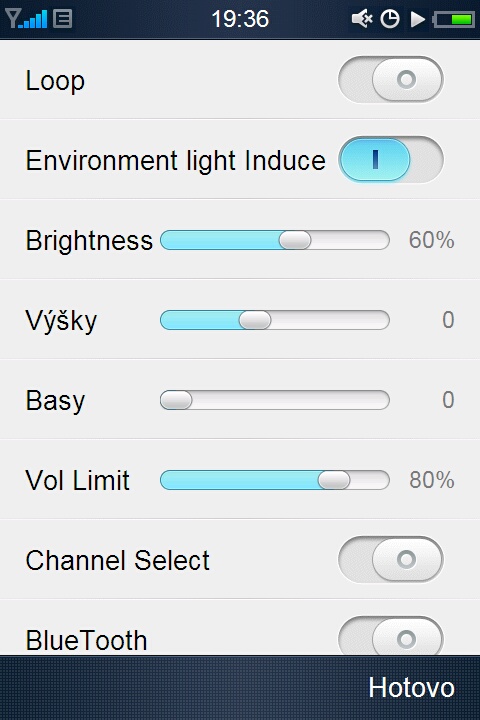Click the Basy slider handle
This screenshot has width=480, height=720.
176,400
